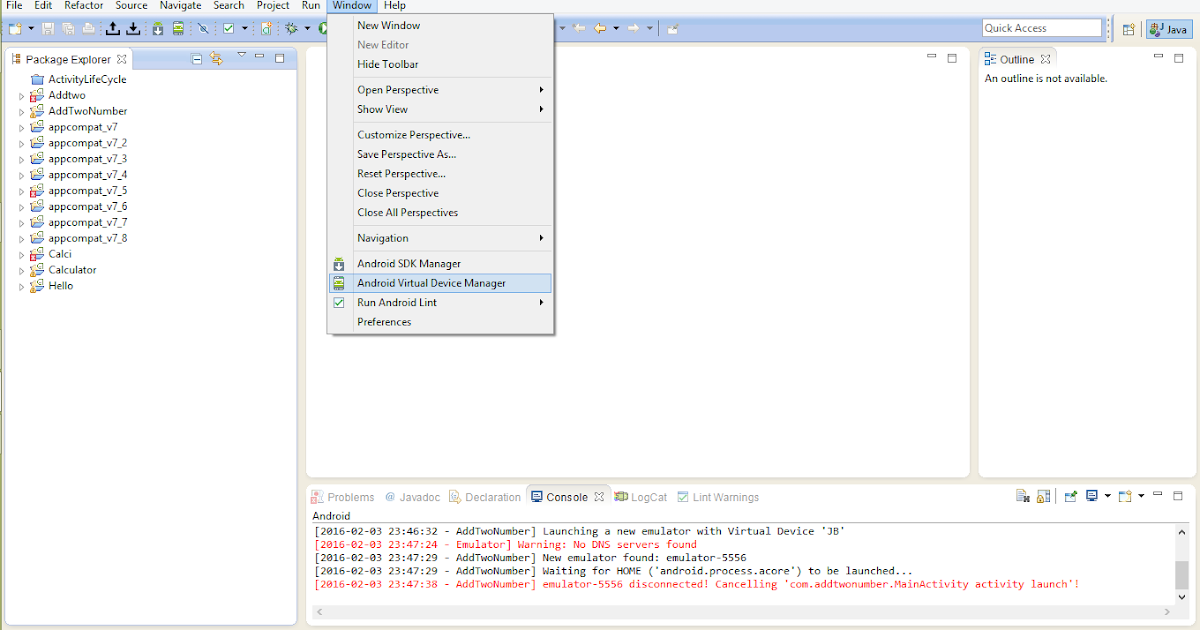Toggle Scroll Lock in the Console view
Screen dimensions: 1200x630
[x=1044, y=497]
